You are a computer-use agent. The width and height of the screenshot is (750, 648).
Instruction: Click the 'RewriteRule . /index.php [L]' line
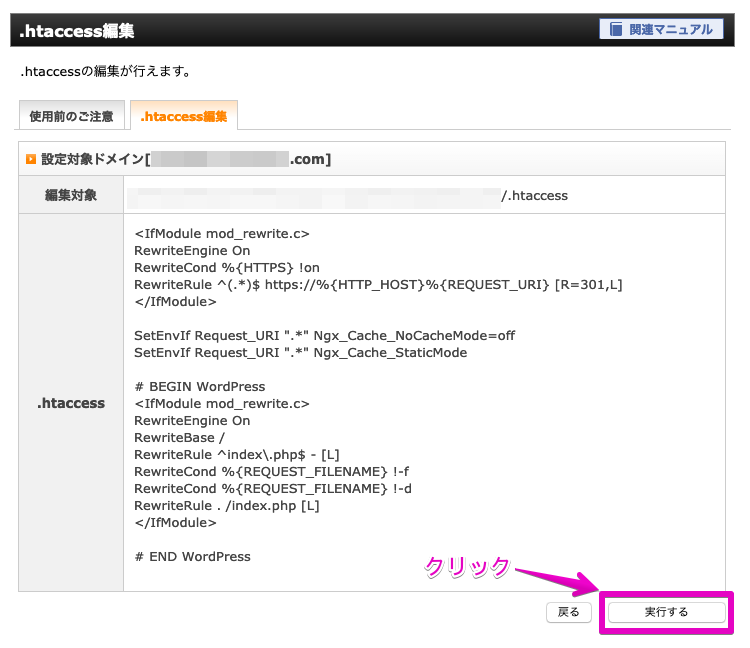[227, 505]
